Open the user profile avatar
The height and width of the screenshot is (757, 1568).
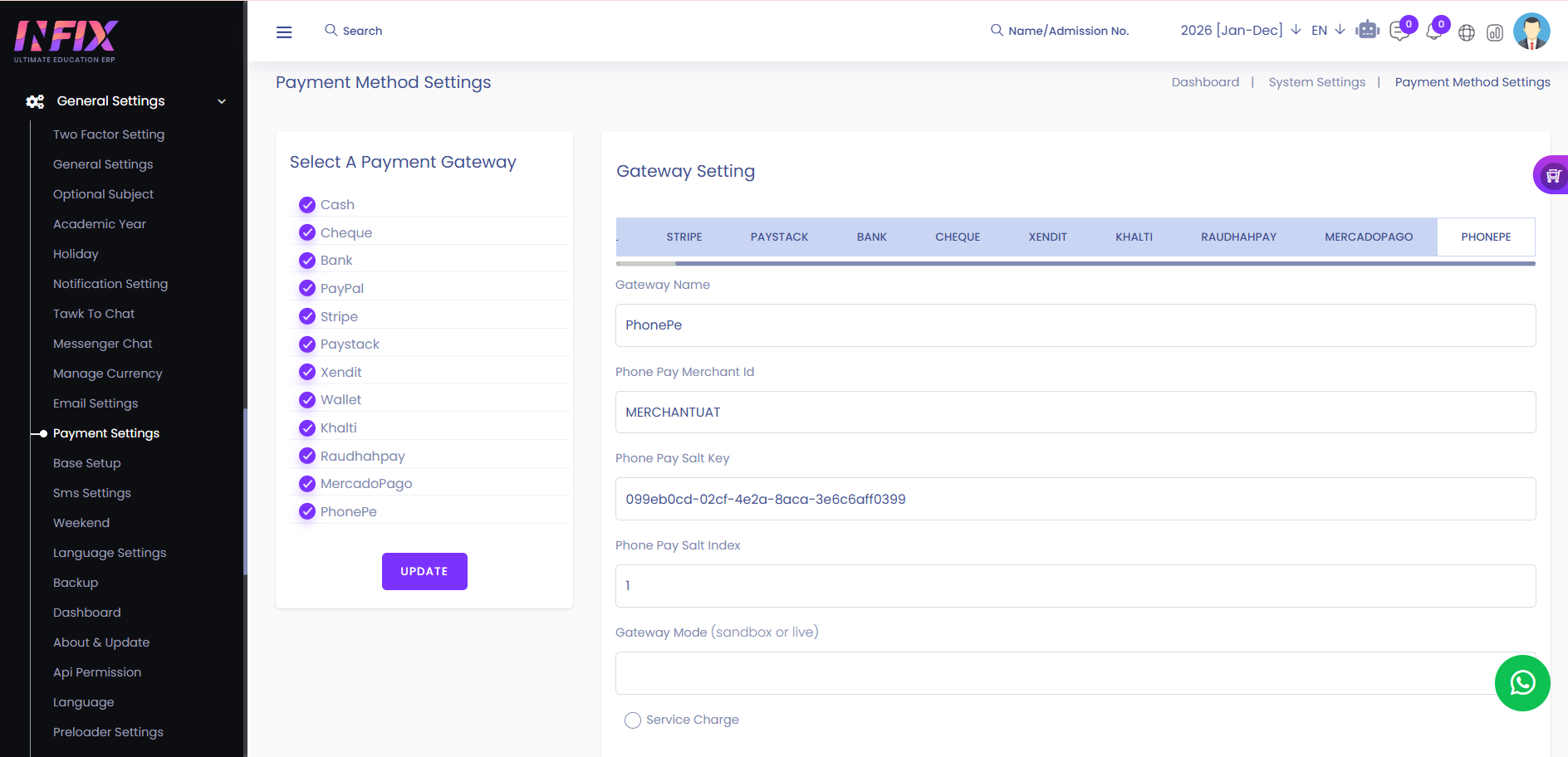click(x=1531, y=32)
